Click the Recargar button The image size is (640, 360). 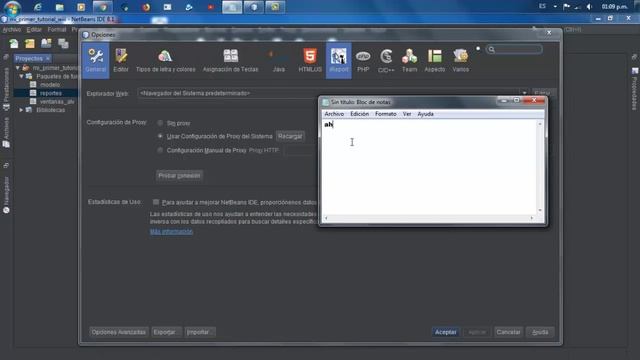point(290,136)
